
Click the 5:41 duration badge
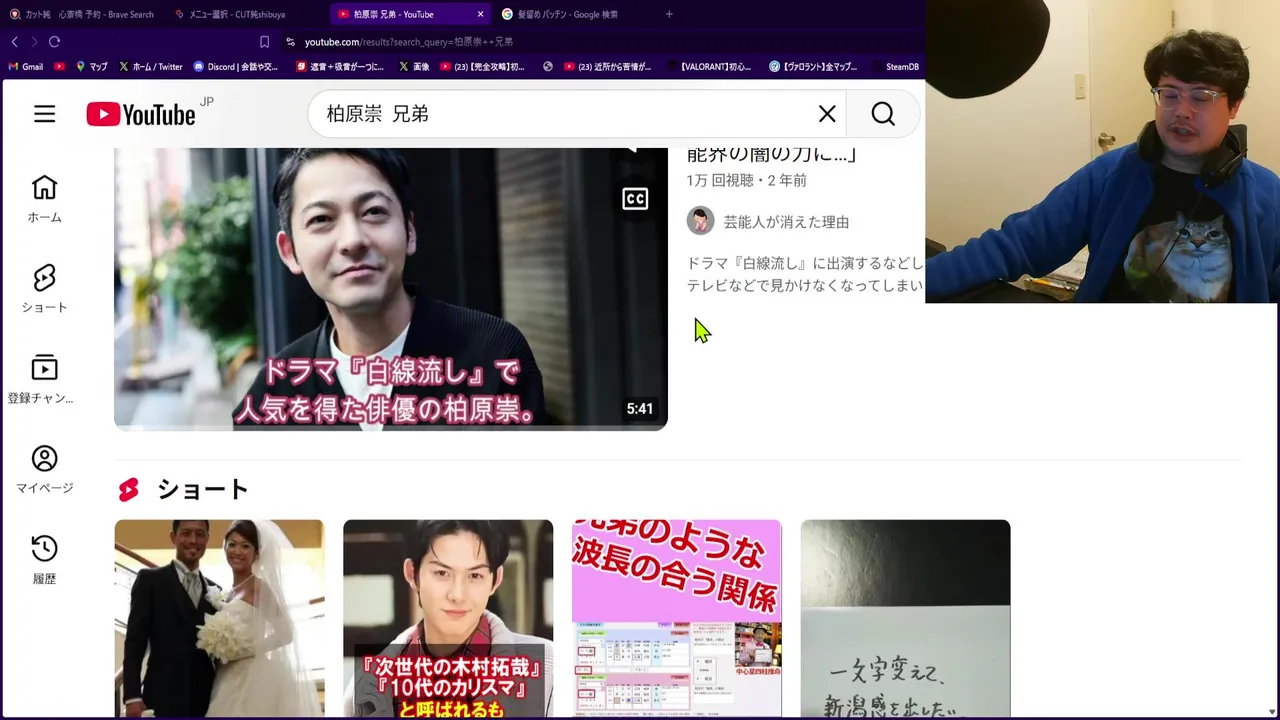pyautogui.click(x=640, y=408)
